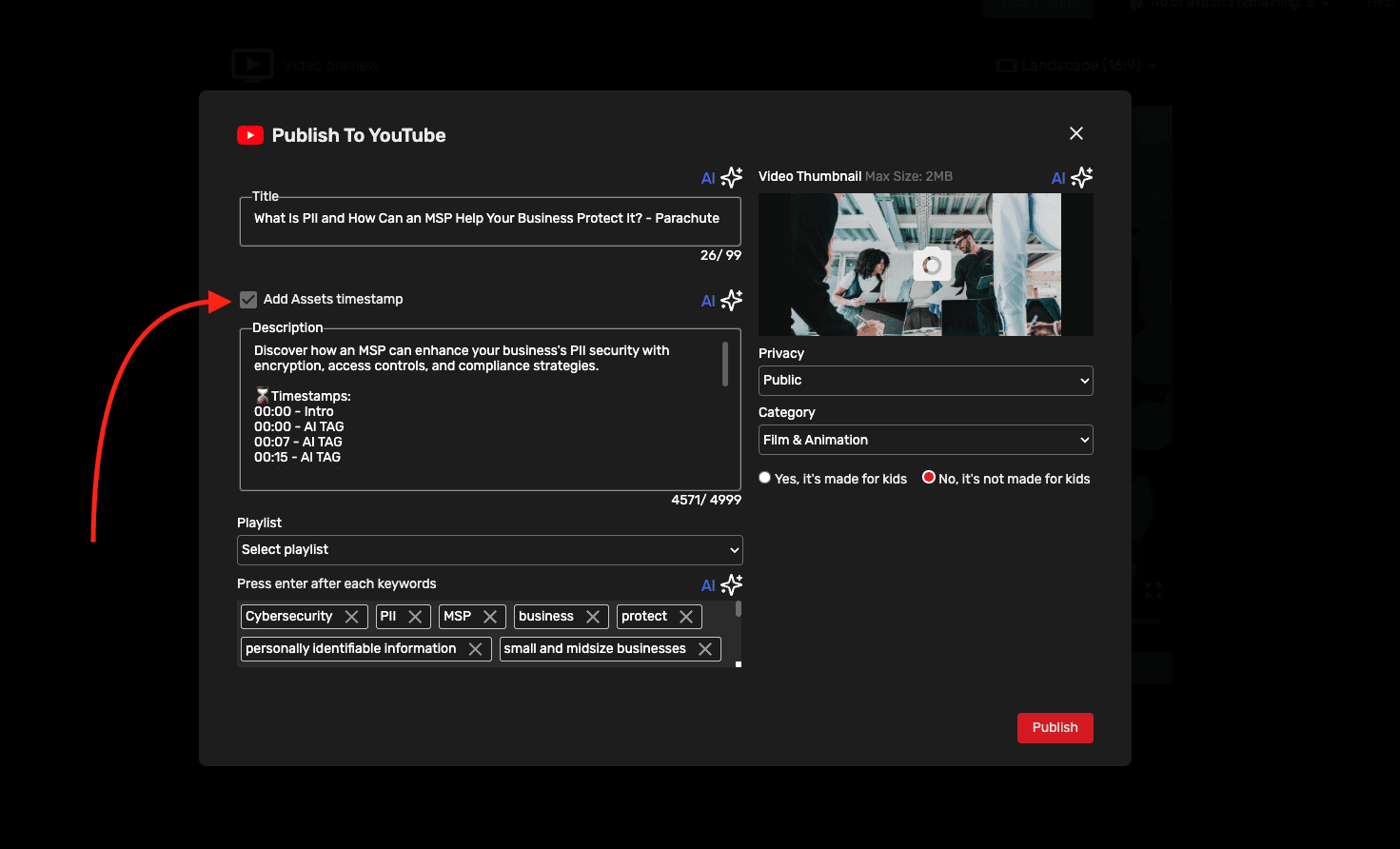
Task: Click the AI sparkle icon above the Title field
Action: coord(731,177)
